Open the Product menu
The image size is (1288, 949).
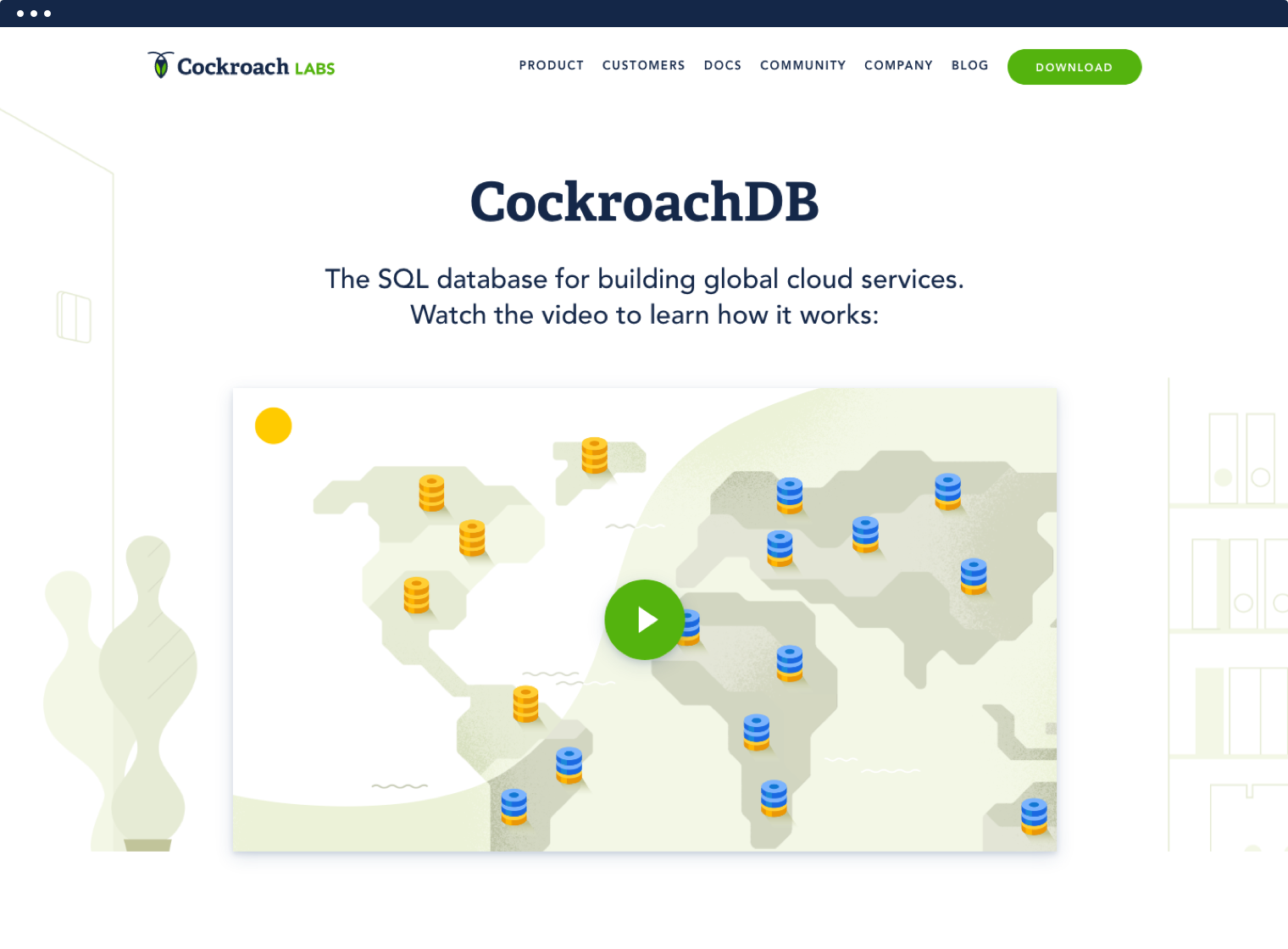552,65
